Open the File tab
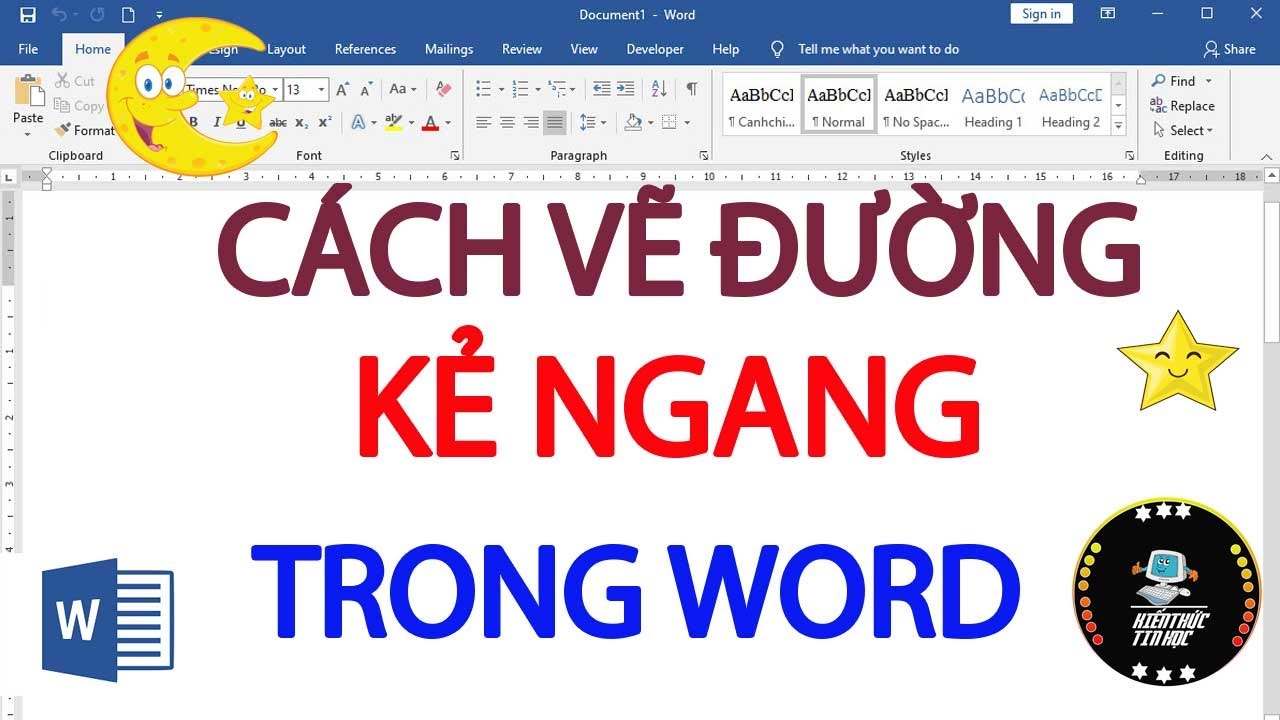This screenshot has width=1280, height=720. pyautogui.click(x=28, y=49)
